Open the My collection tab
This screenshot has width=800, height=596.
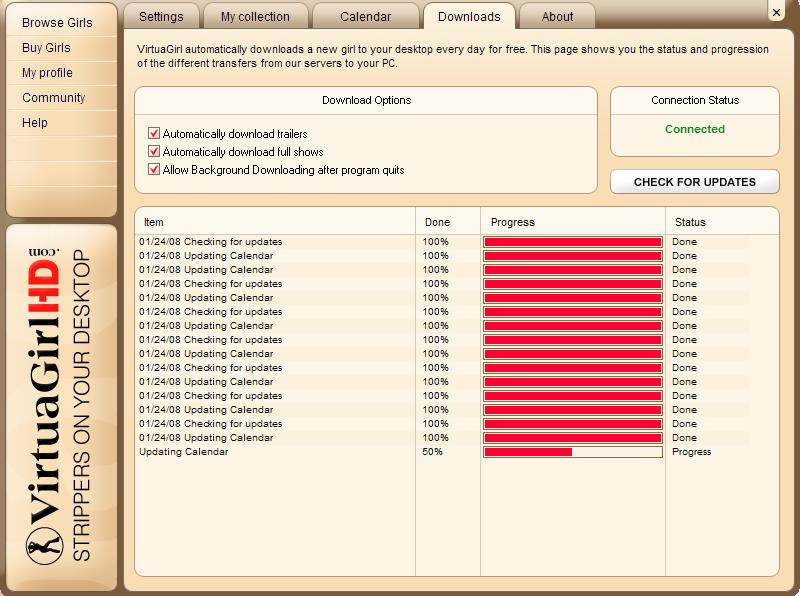(x=255, y=16)
